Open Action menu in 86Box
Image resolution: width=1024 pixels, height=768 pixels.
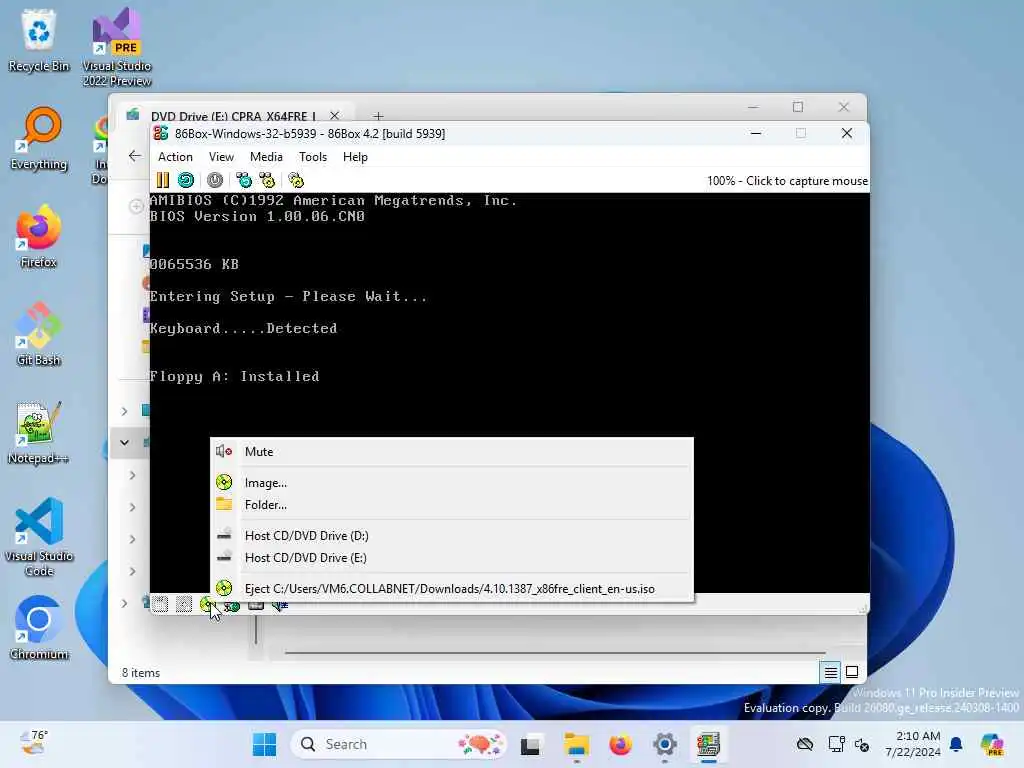click(175, 157)
